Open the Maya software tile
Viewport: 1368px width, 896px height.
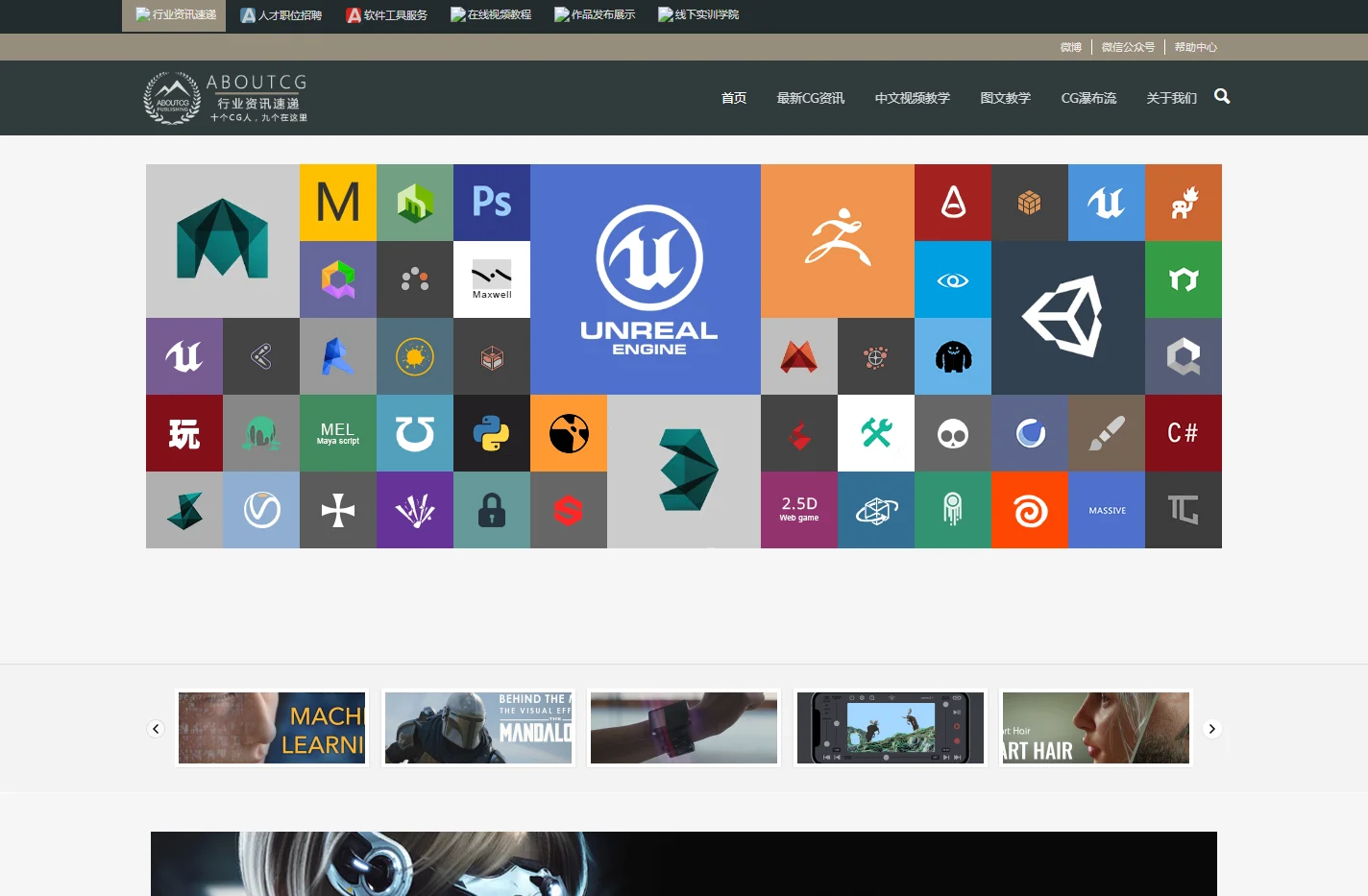point(223,241)
